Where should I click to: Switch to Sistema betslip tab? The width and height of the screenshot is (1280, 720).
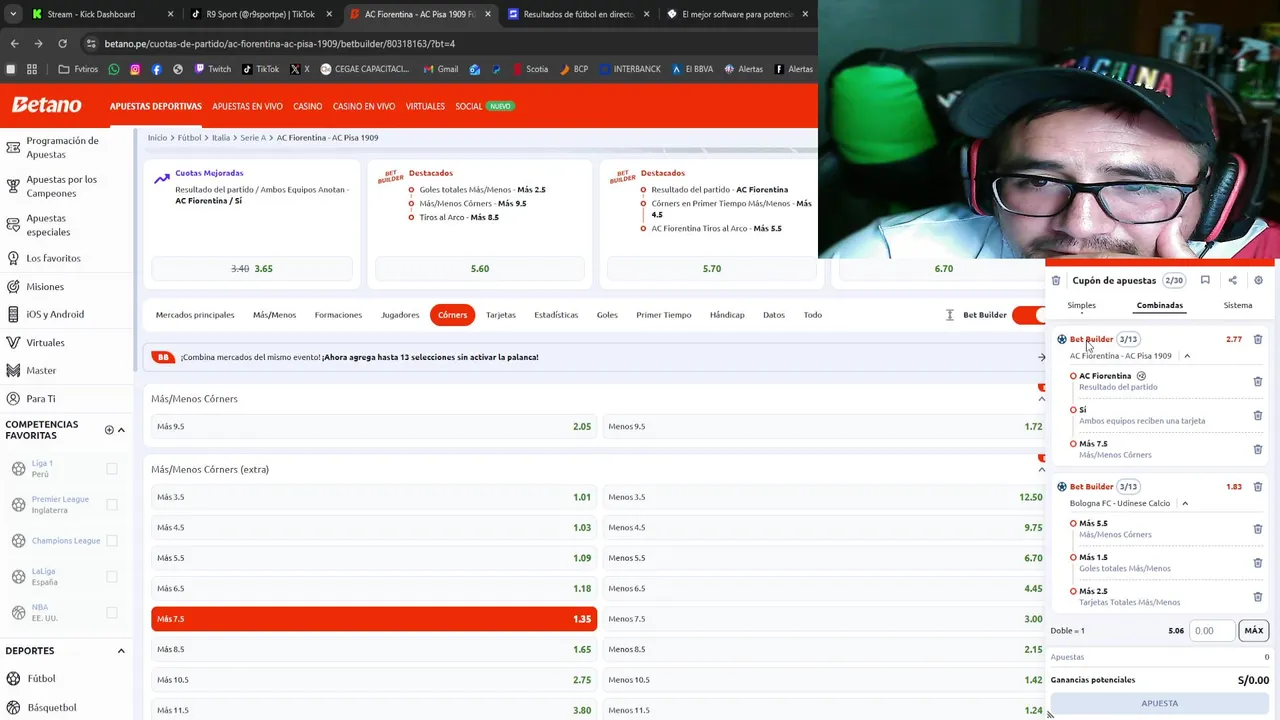pyautogui.click(x=1237, y=305)
